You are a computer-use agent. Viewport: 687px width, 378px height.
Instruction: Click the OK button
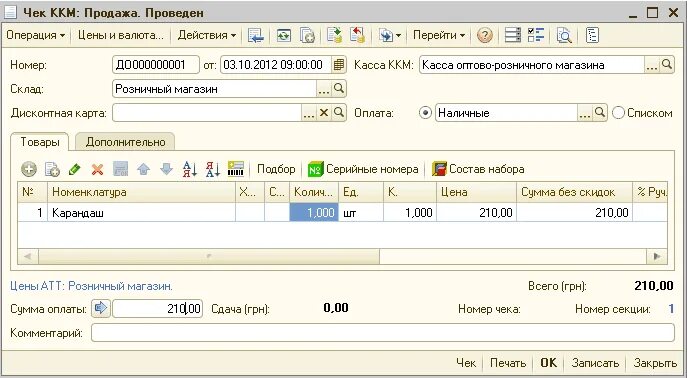tap(549, 363)
